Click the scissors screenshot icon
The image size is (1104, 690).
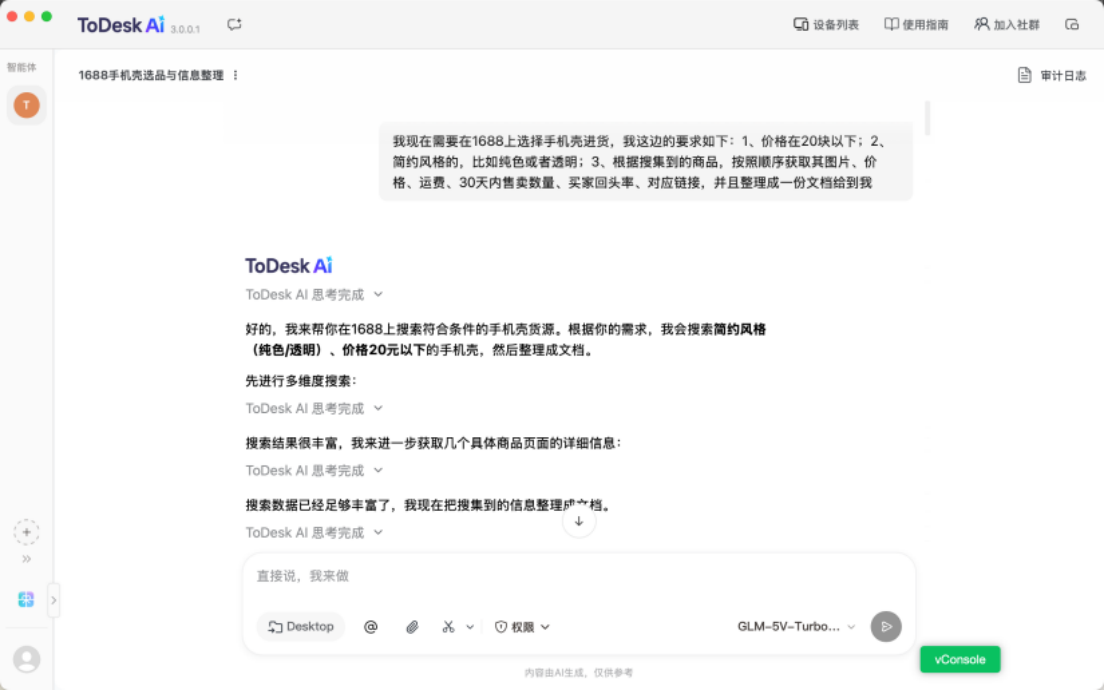(x=448, y=627)
